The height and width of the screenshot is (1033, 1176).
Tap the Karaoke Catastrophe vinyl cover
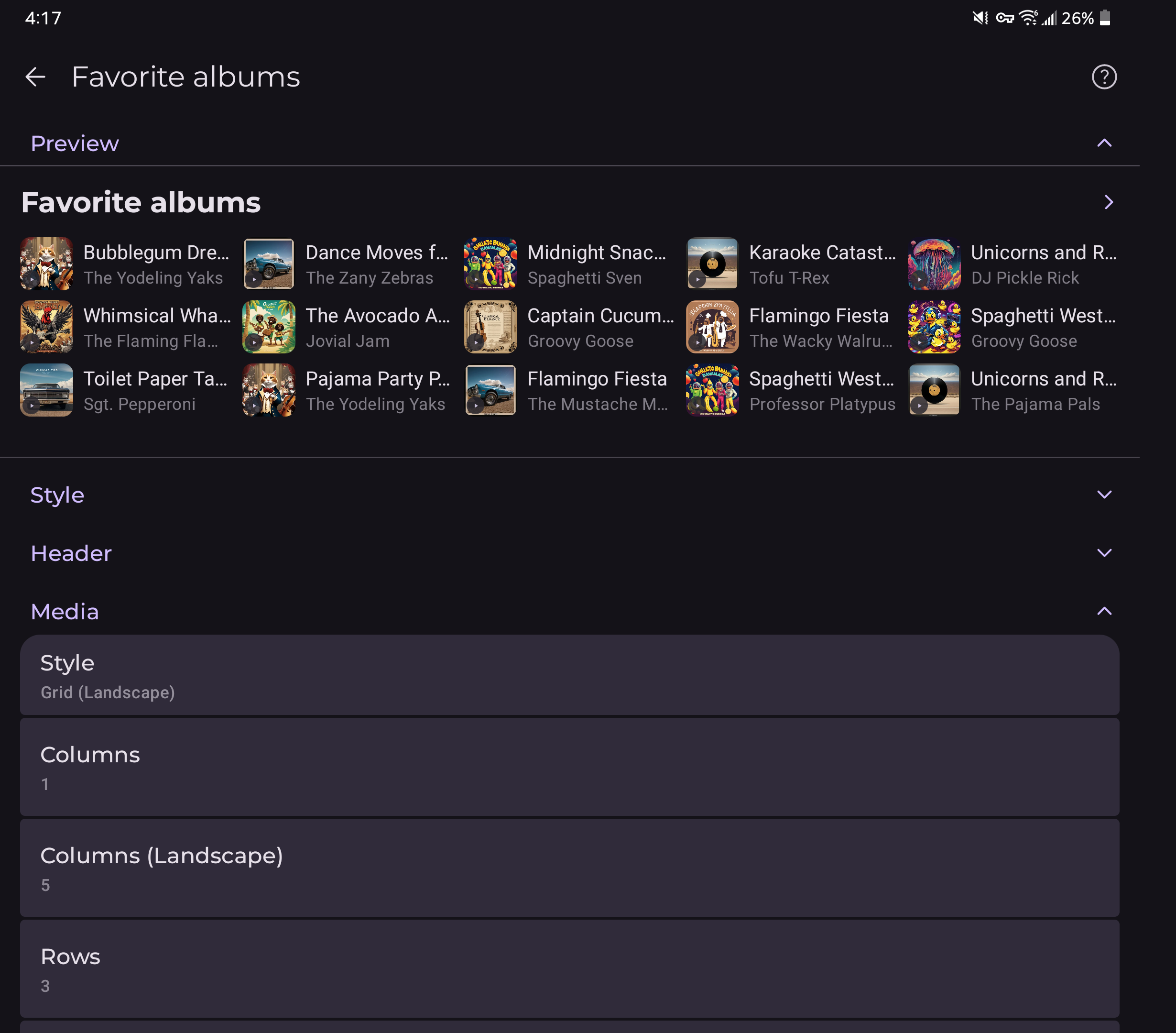(712, 264)
